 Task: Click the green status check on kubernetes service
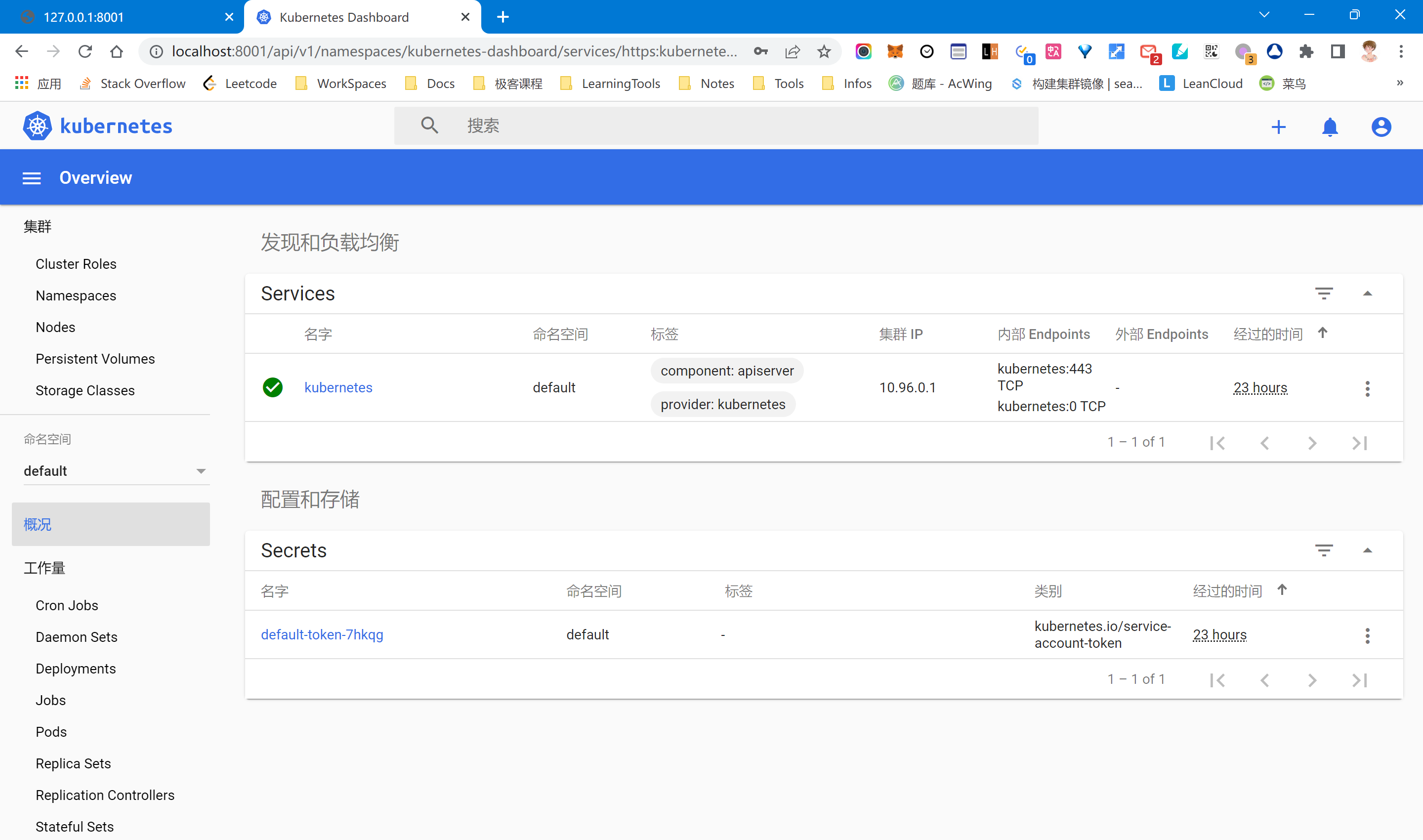pyautogui.click(x=272, y=388)
